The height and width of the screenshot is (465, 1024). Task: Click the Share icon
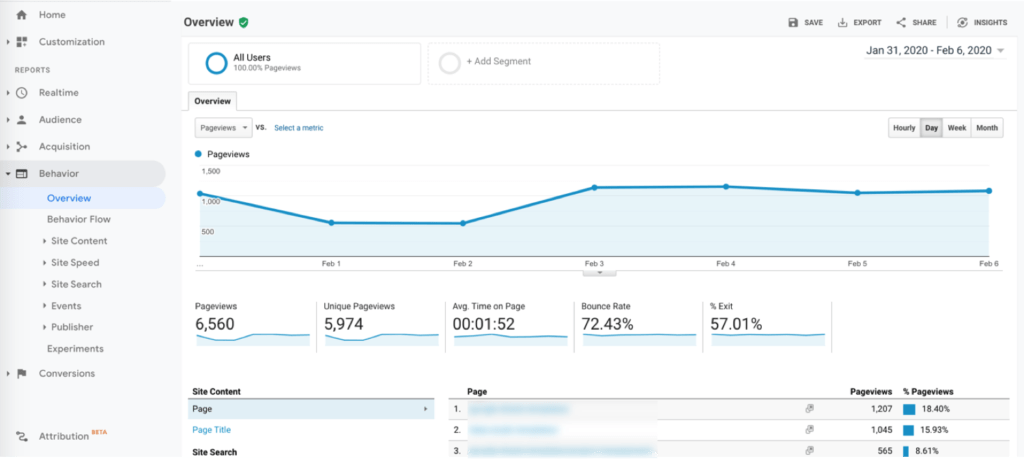[901, 22]
